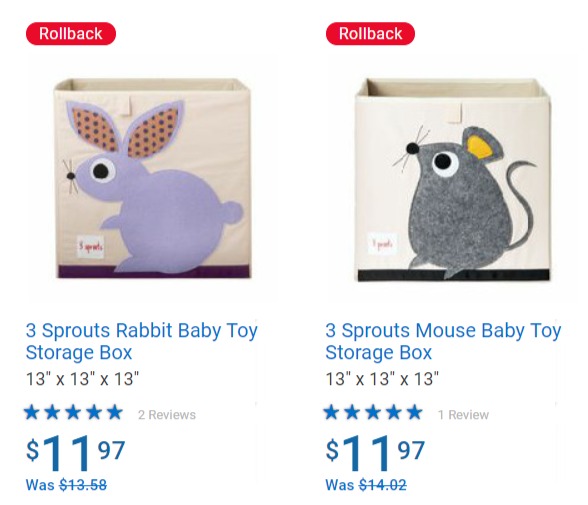The image size is (588, 505).
Task: Click the rabbit box five-star rating
Action: (x=73, y=412)
